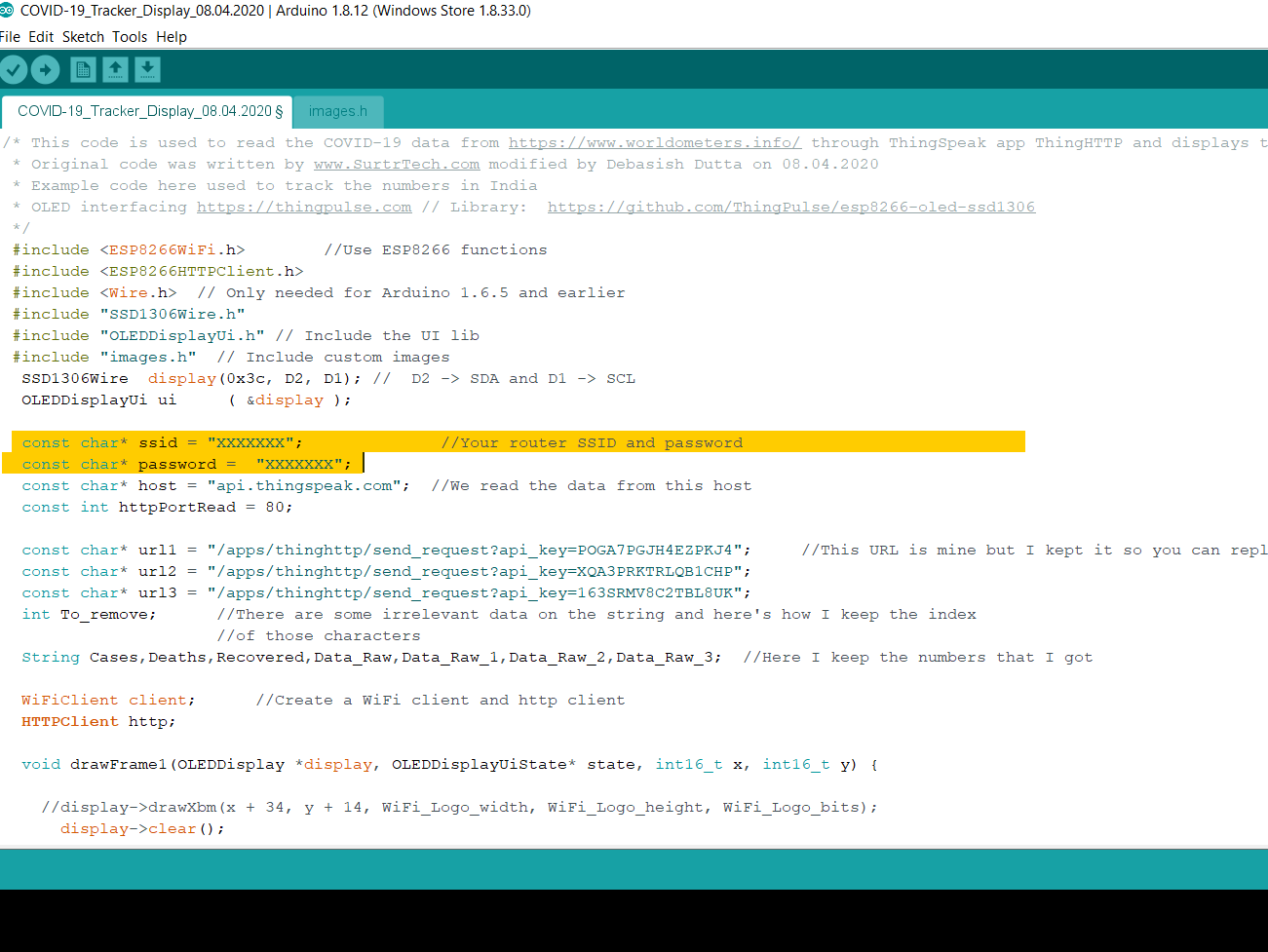Click the int To_remove declaration
Image resolution: width=1268 pixels, height=952 pixels.
[x=89, y=614]
